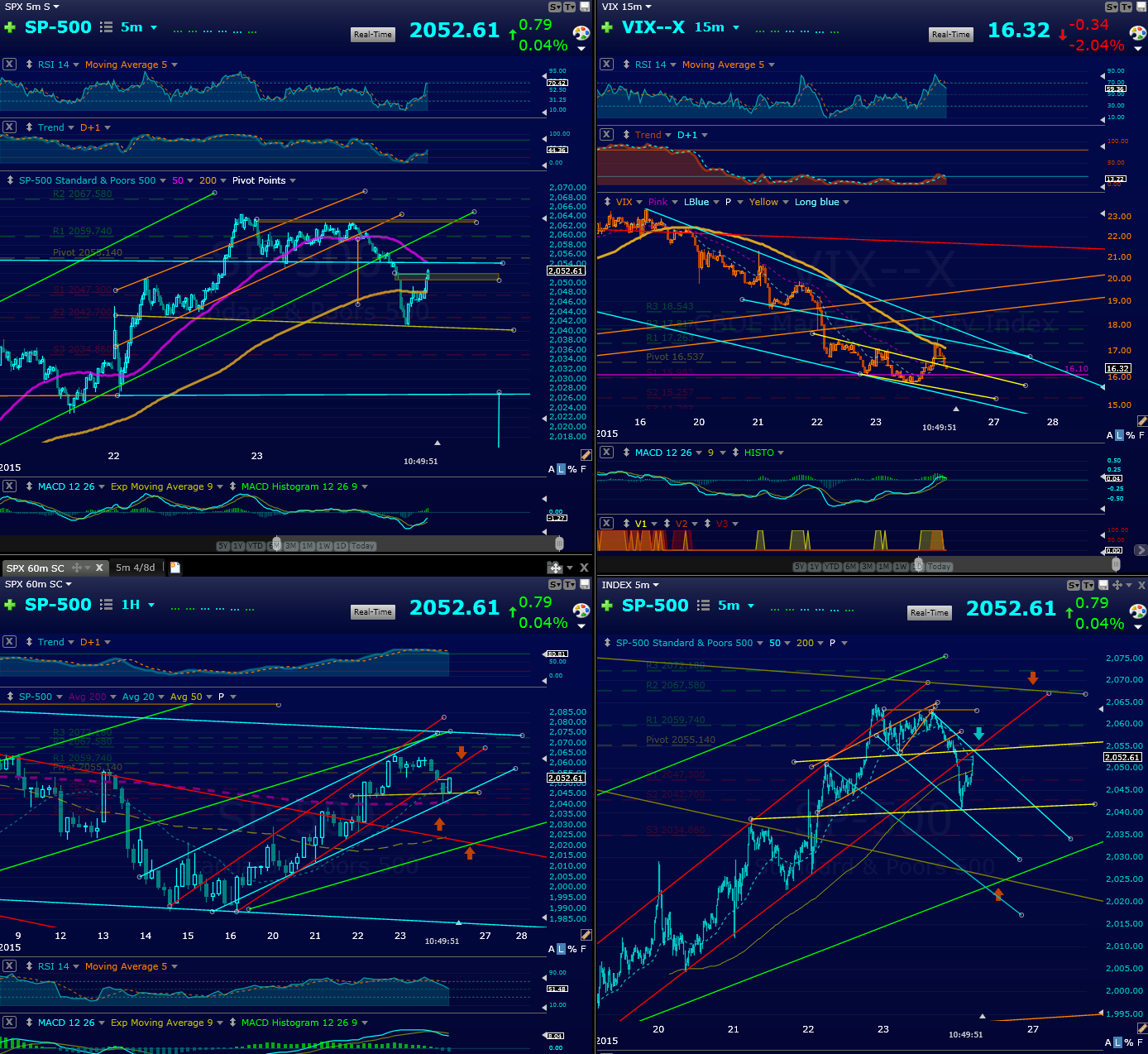Toggle L log scale in SPX 5m chart
The image size is (1148, 1054).
[x=561, y=469]
